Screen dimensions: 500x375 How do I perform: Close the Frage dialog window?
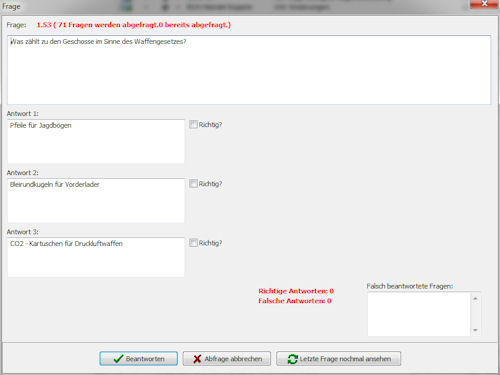pos(484,4)
